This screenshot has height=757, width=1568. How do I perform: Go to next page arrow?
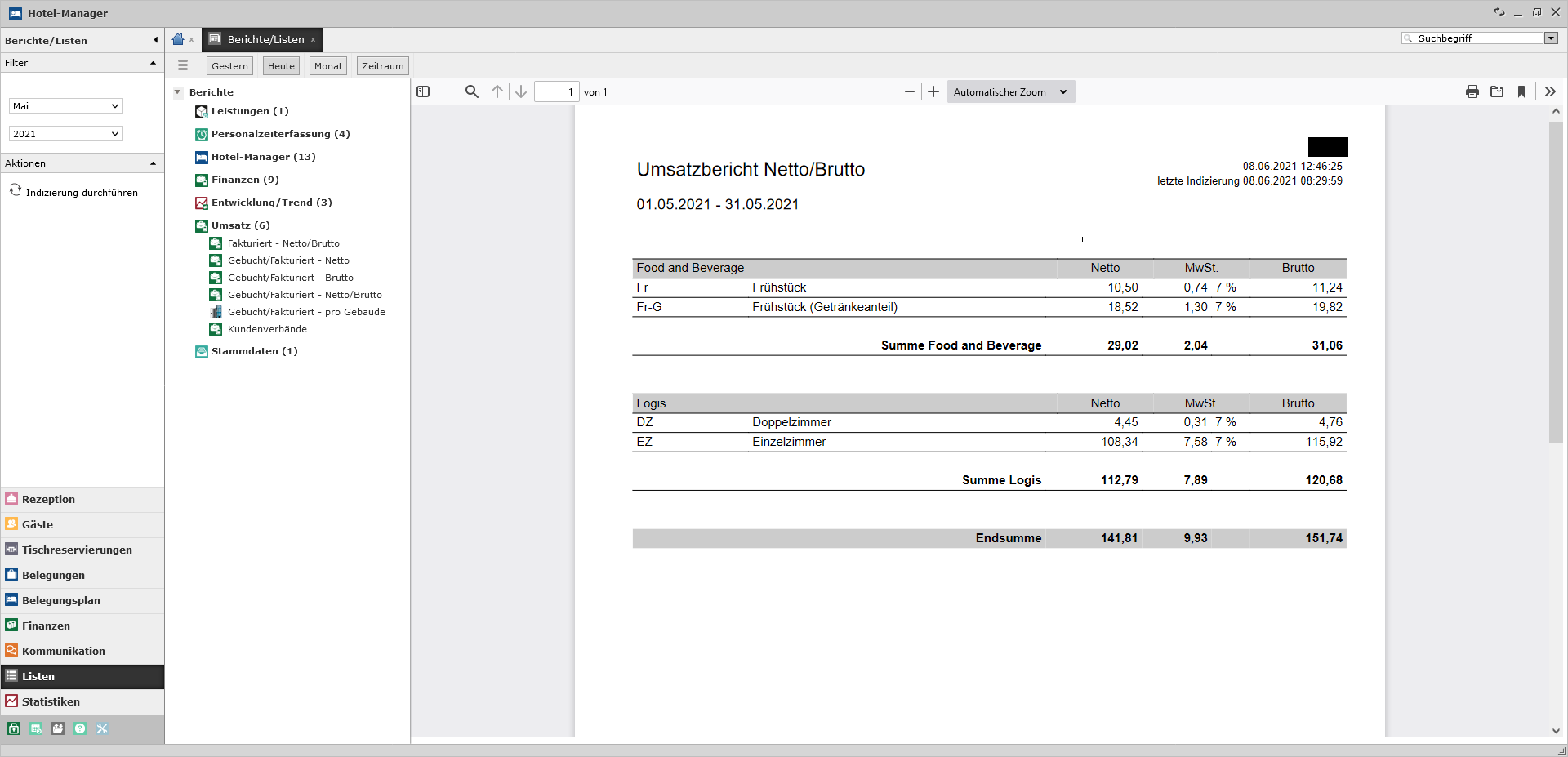coord(521,91)
